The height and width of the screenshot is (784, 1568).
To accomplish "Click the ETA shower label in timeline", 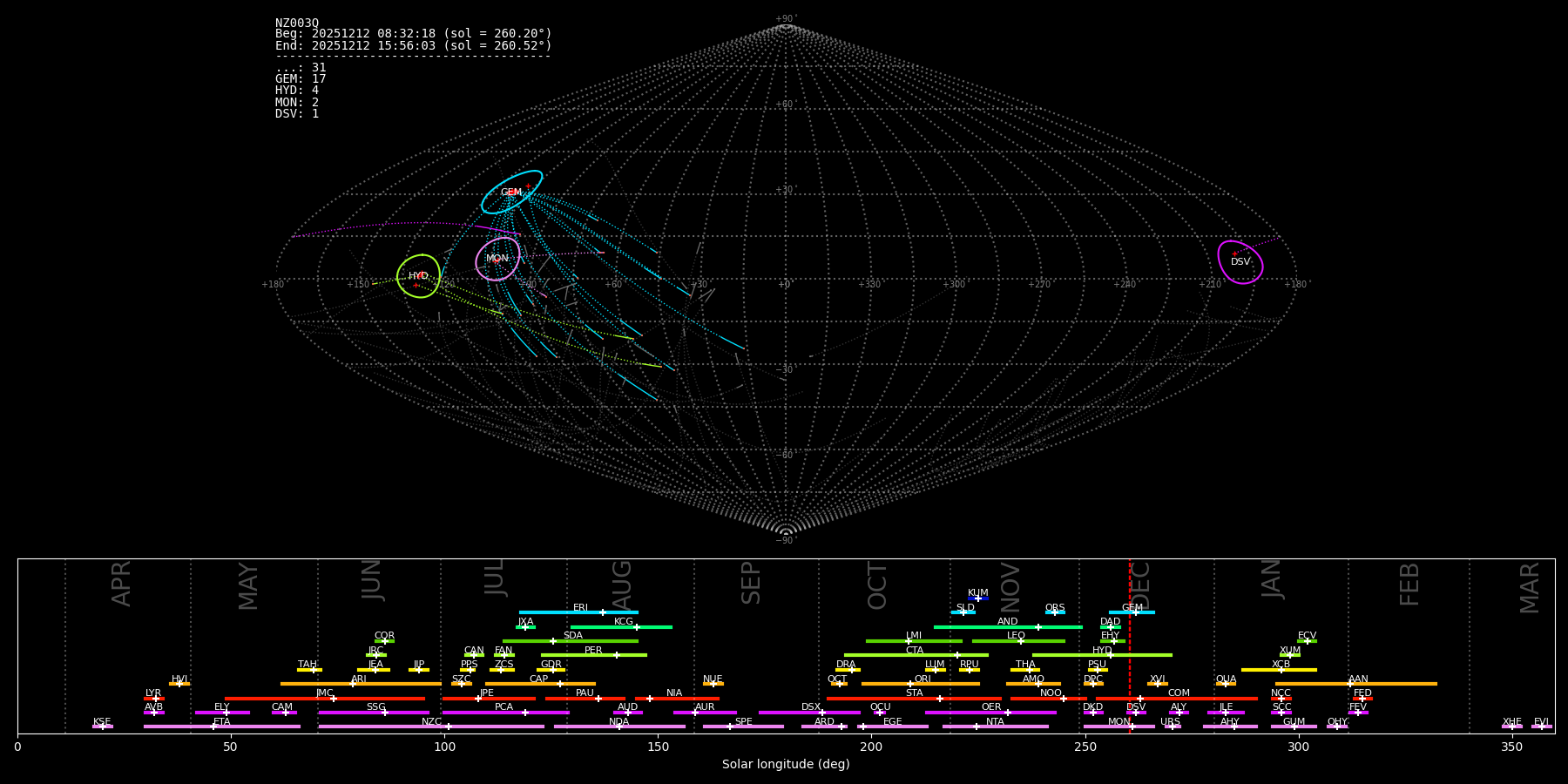I will pos(222,722).
